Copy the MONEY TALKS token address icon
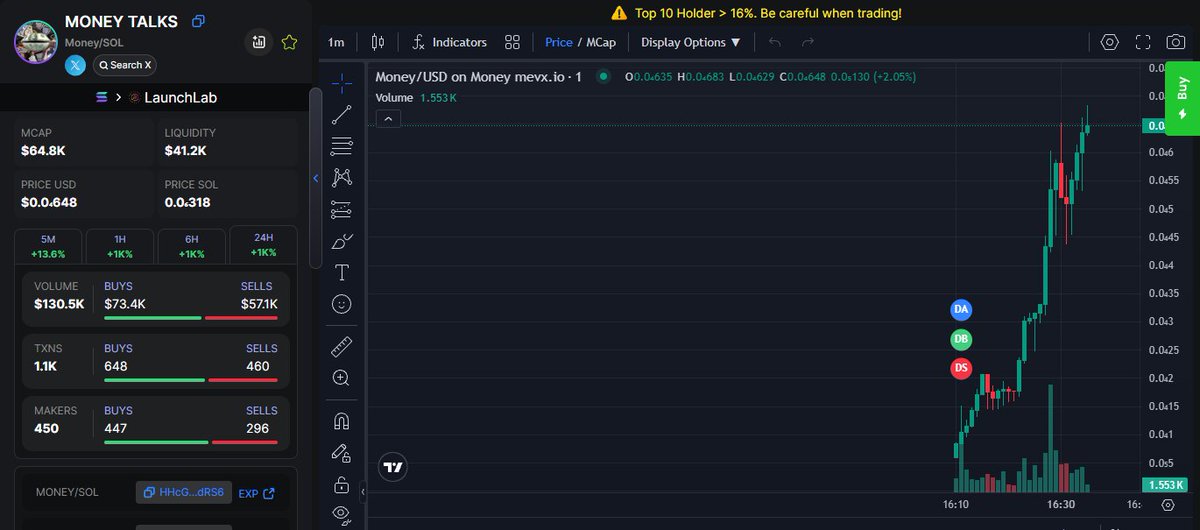The image size is (1200, 530). (198, 21)
